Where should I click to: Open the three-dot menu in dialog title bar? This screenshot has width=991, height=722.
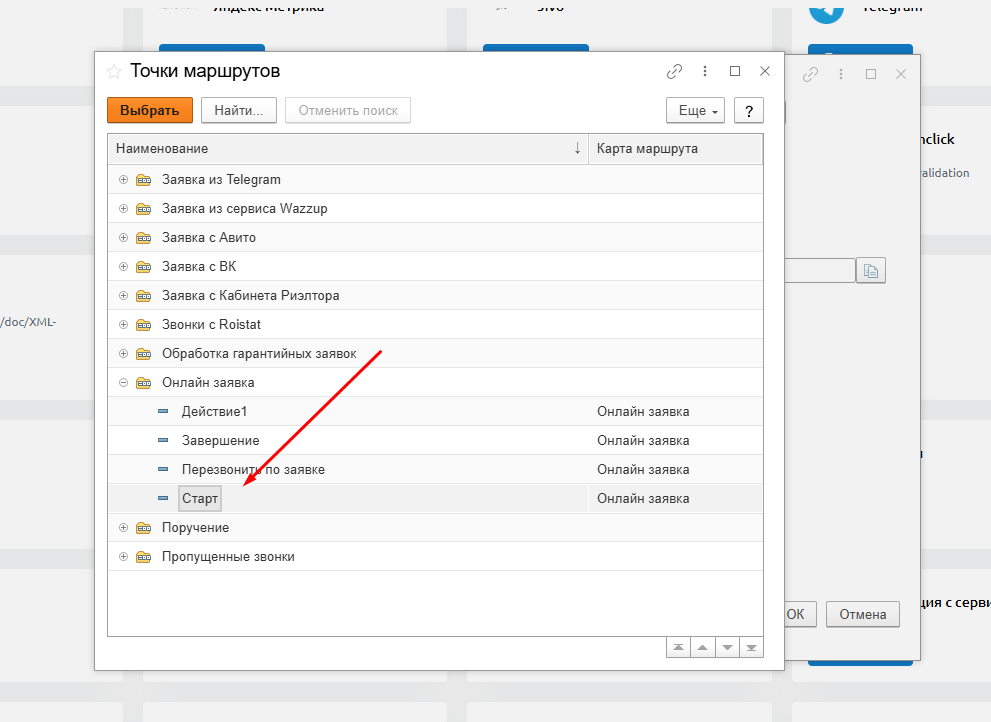pyautogui.click(x=705, y=71)
